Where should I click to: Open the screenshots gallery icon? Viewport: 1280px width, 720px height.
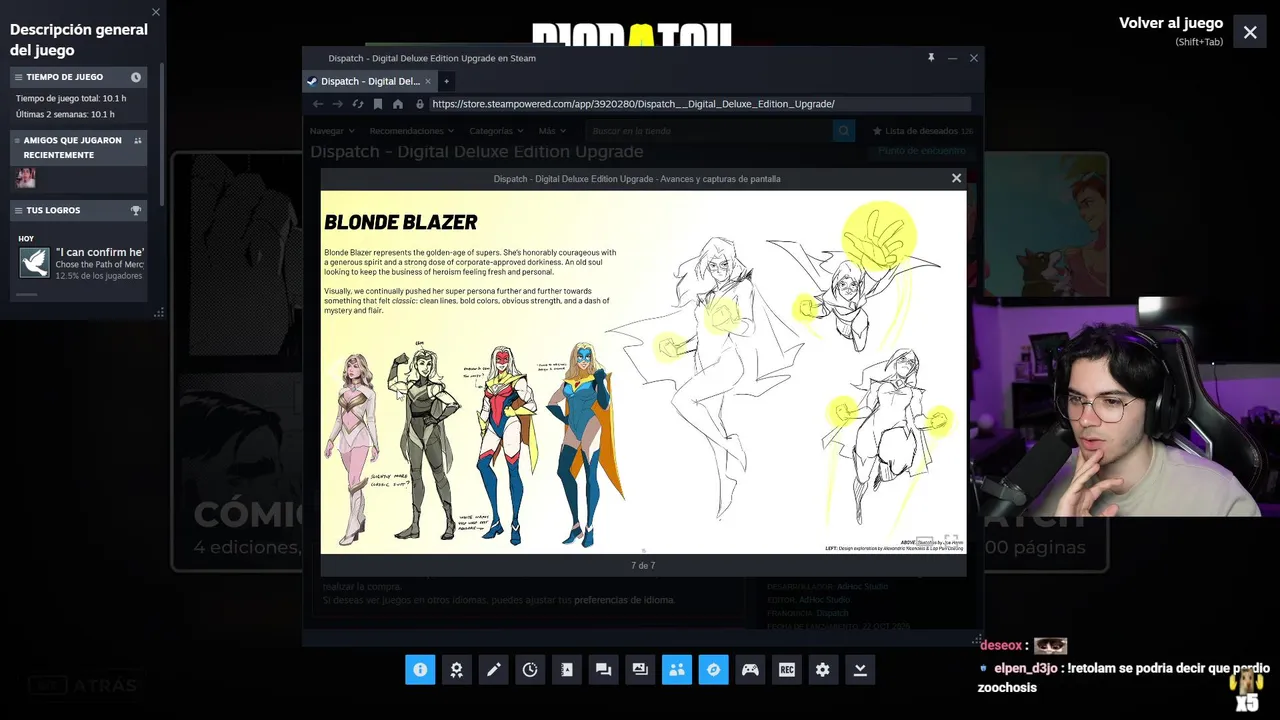click(640, 670)
